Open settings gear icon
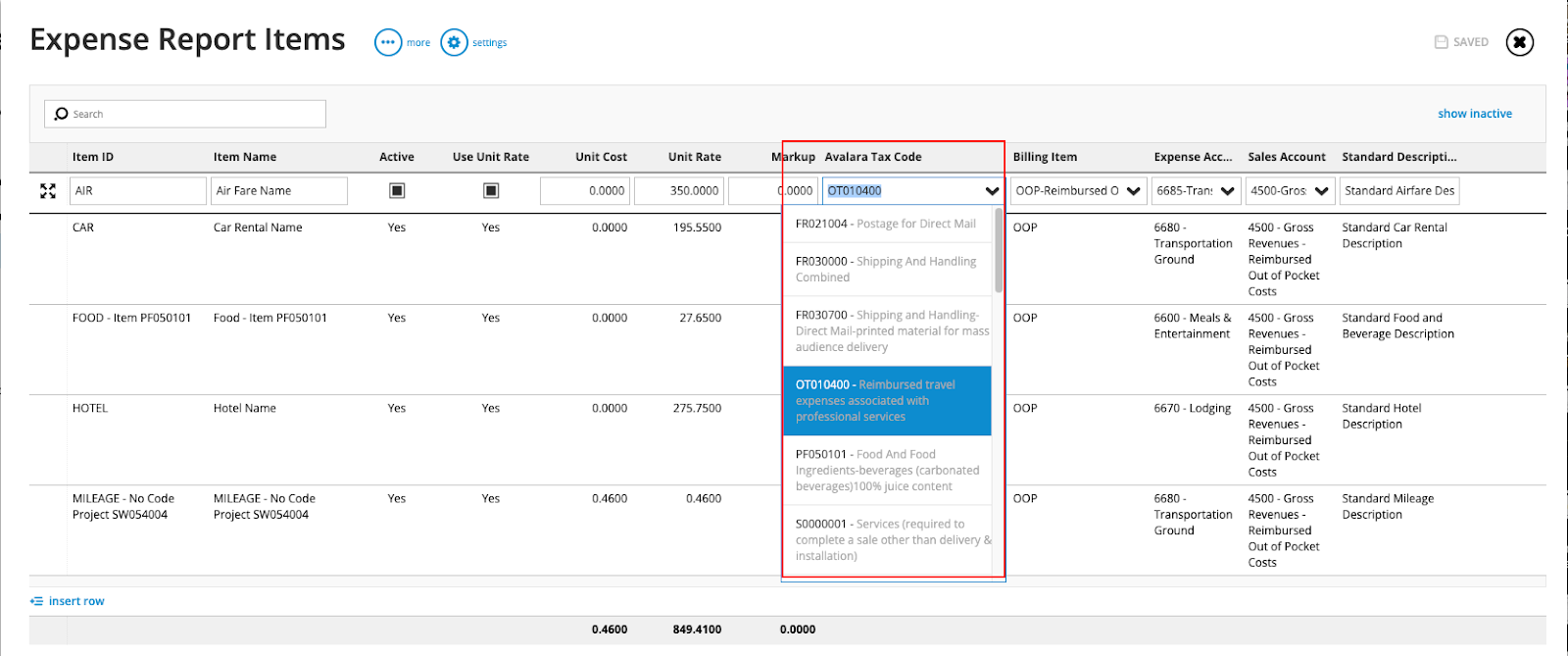 454,42
